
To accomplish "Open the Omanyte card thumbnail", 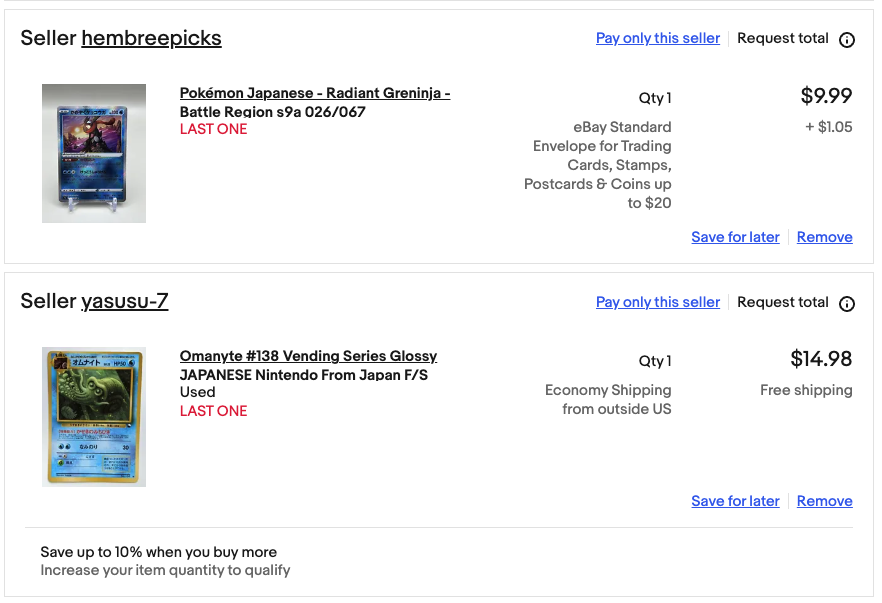I will coord(94,417).
